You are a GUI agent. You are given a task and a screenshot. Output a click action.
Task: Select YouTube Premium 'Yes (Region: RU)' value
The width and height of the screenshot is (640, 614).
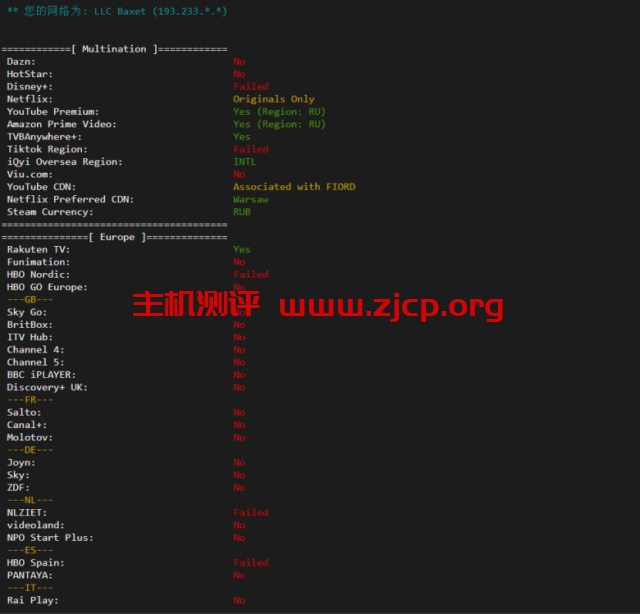pyautogui.click(x=279, y=112)
